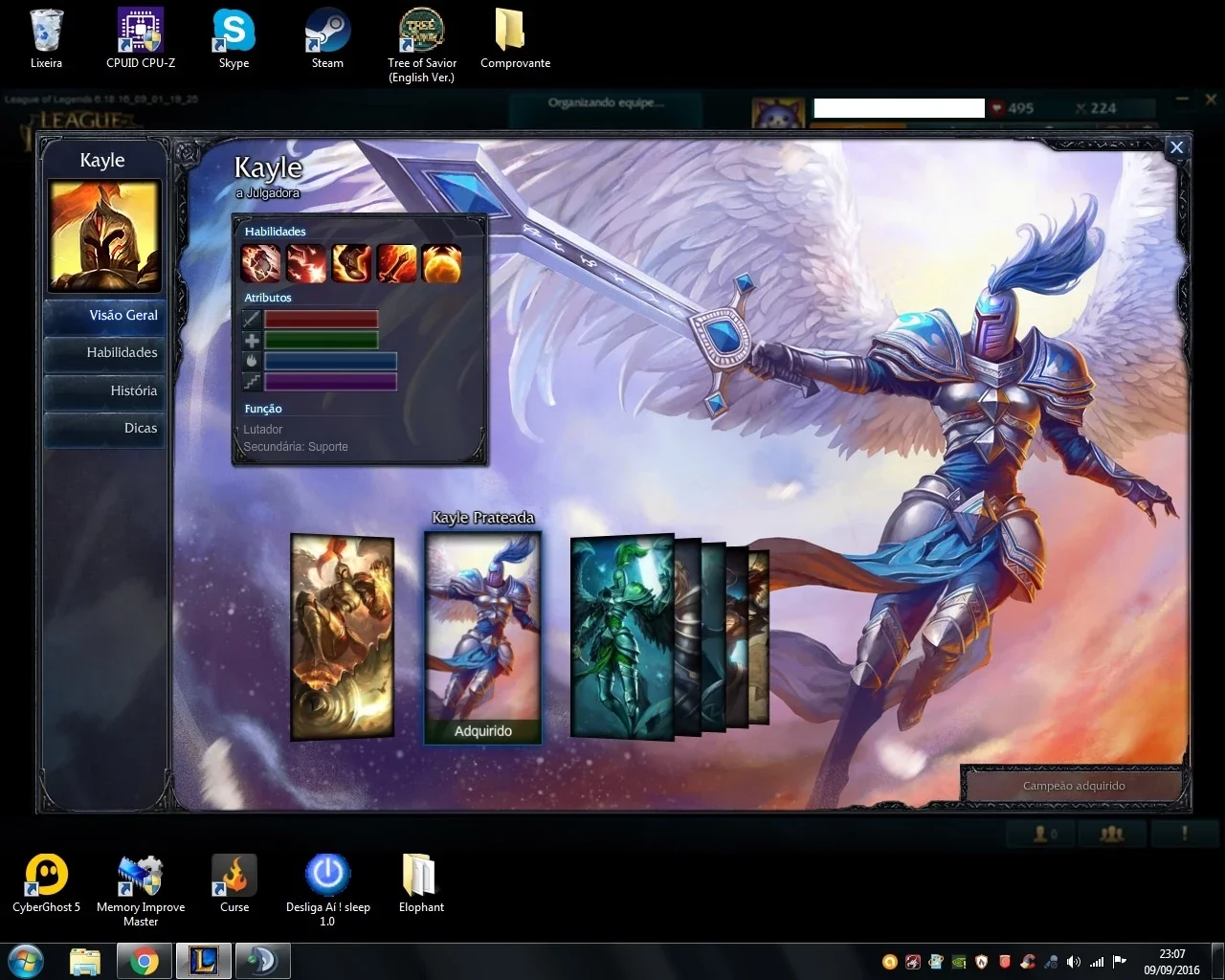Open Curse desktop shortcut
This screenshot has height=980, width=1225.
point(234,883)
